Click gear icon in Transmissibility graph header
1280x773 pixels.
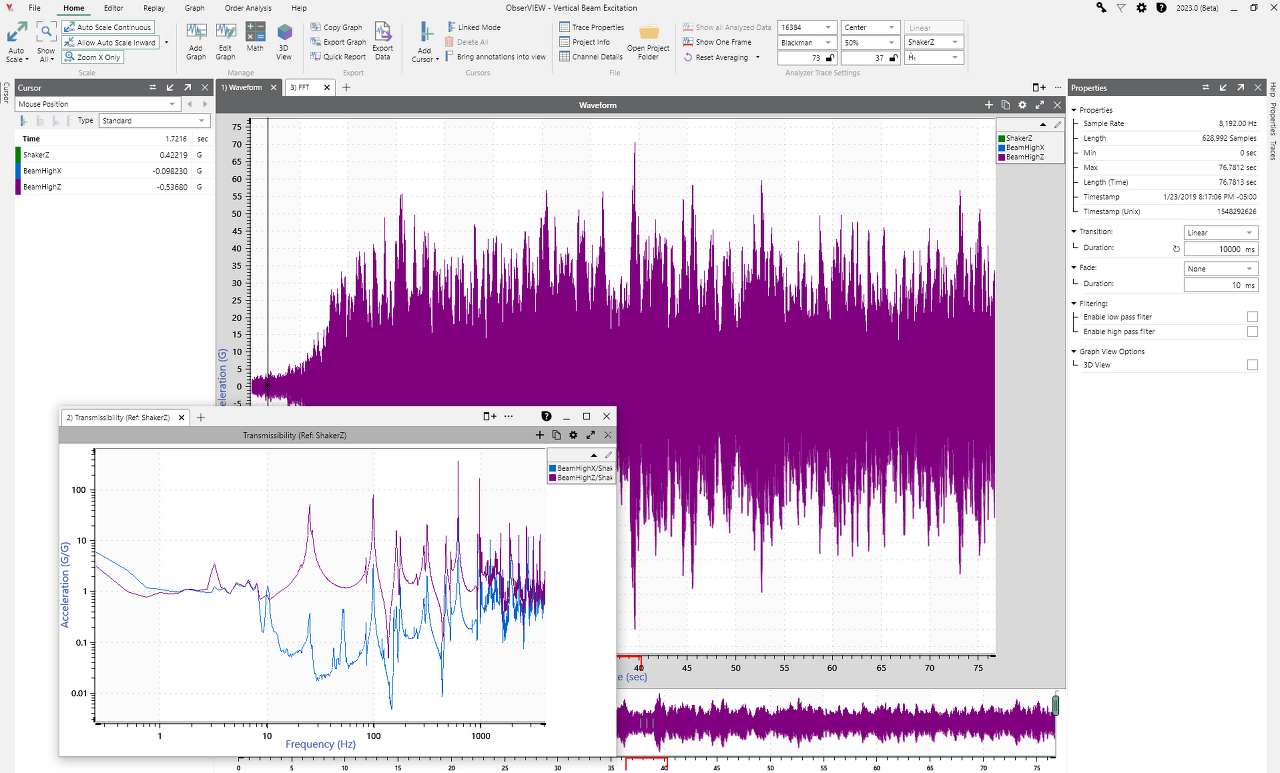tap(573, 435)
